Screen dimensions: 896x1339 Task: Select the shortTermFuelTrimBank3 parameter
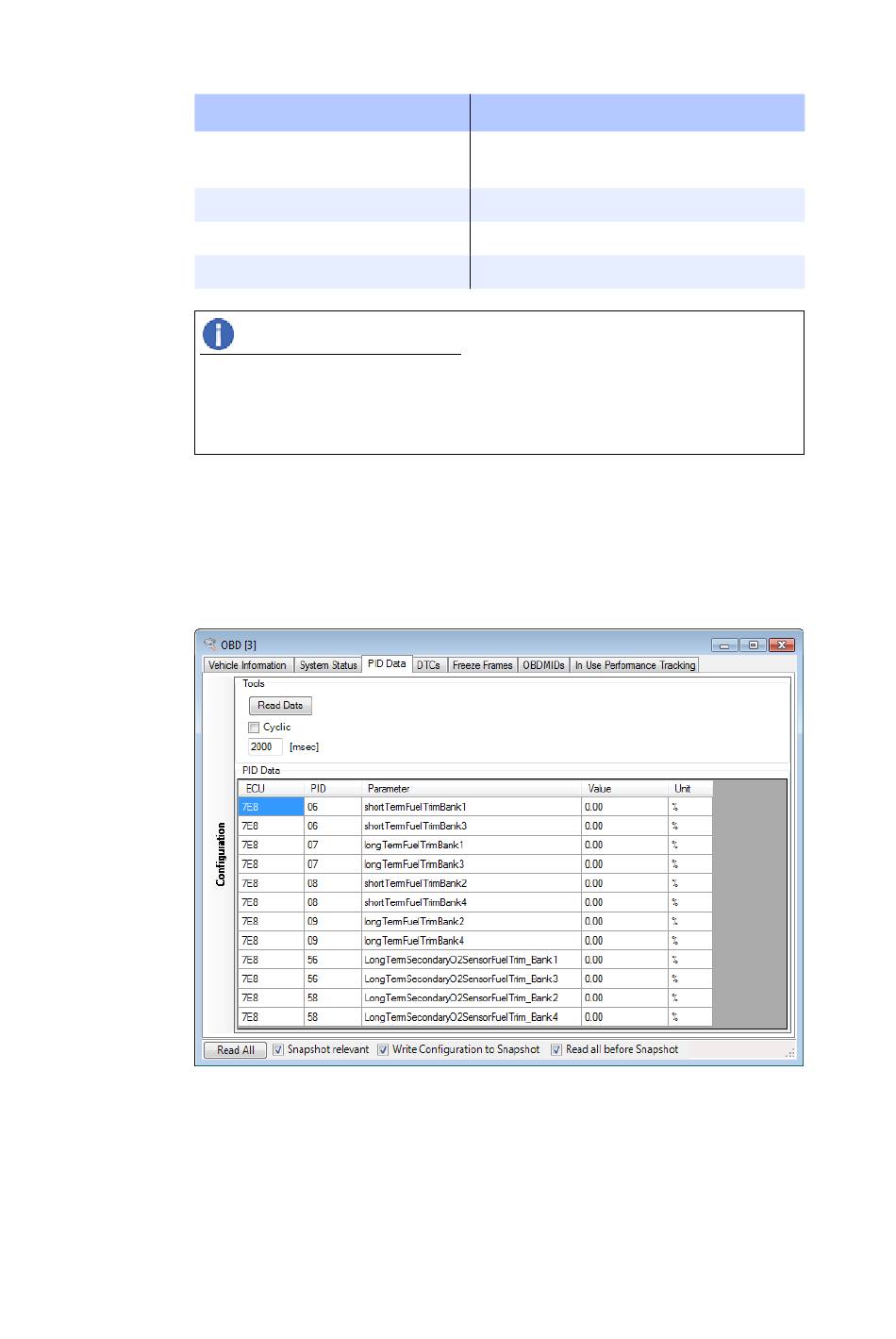[x=472, y=827]
